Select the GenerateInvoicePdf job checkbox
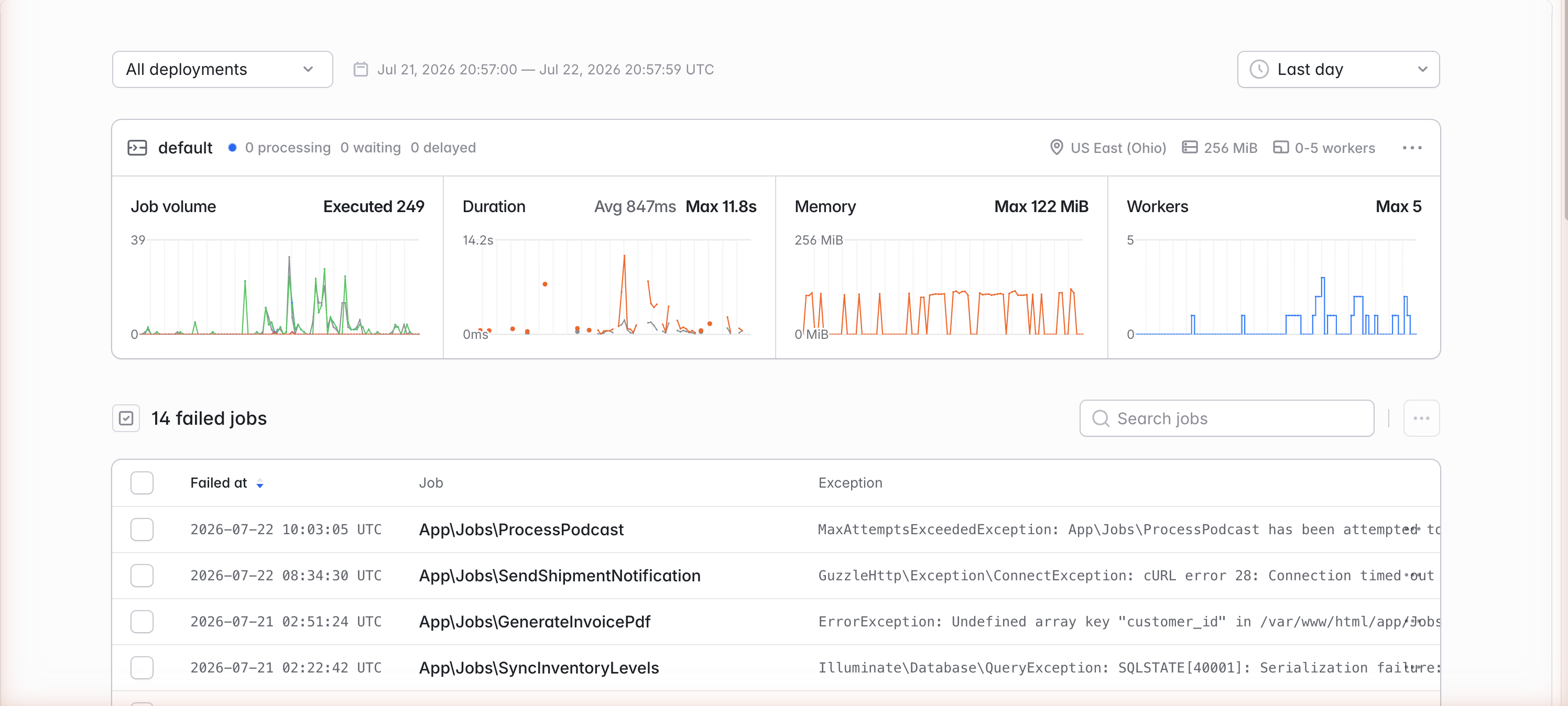 [x=142, y=622]
